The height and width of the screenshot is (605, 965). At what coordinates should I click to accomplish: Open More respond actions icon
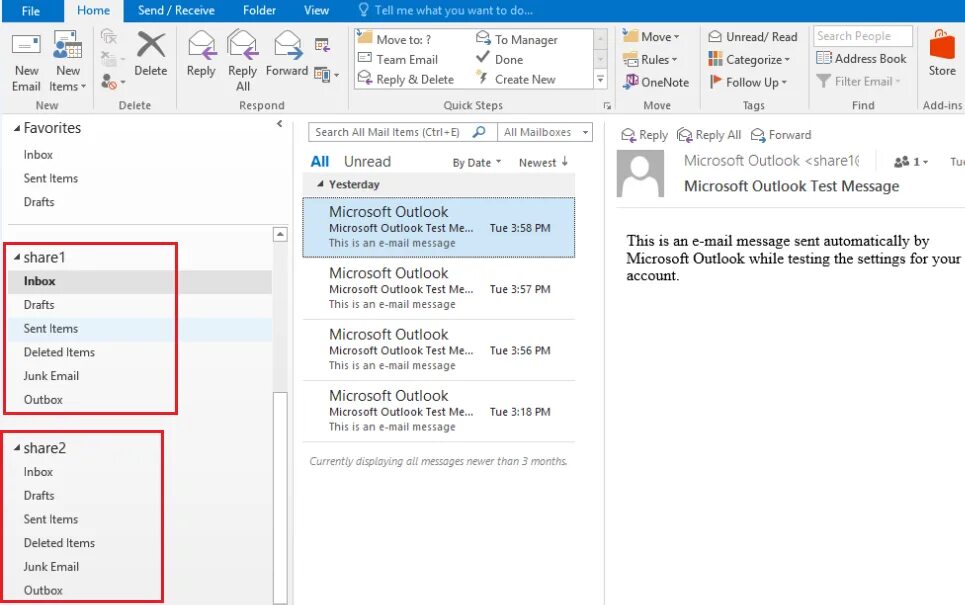[x=326, y=75]
